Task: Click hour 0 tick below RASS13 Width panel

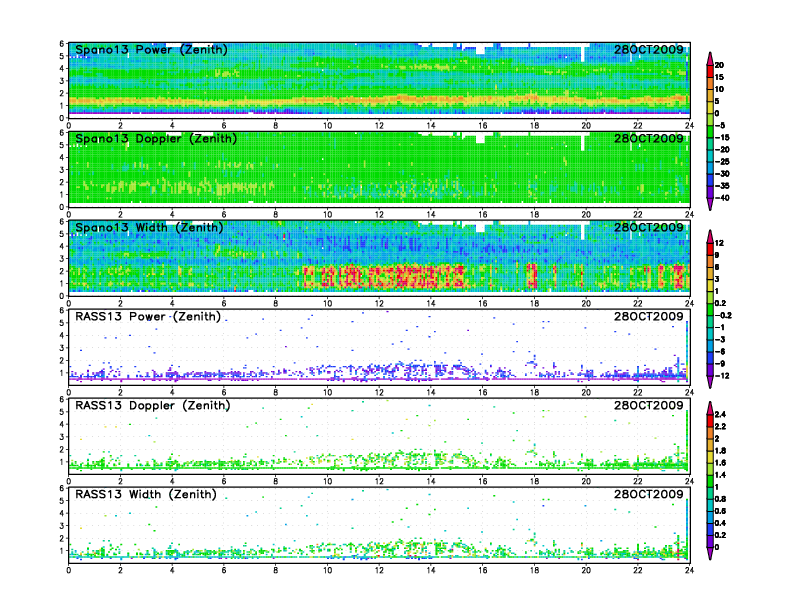Action: [69, 570]
